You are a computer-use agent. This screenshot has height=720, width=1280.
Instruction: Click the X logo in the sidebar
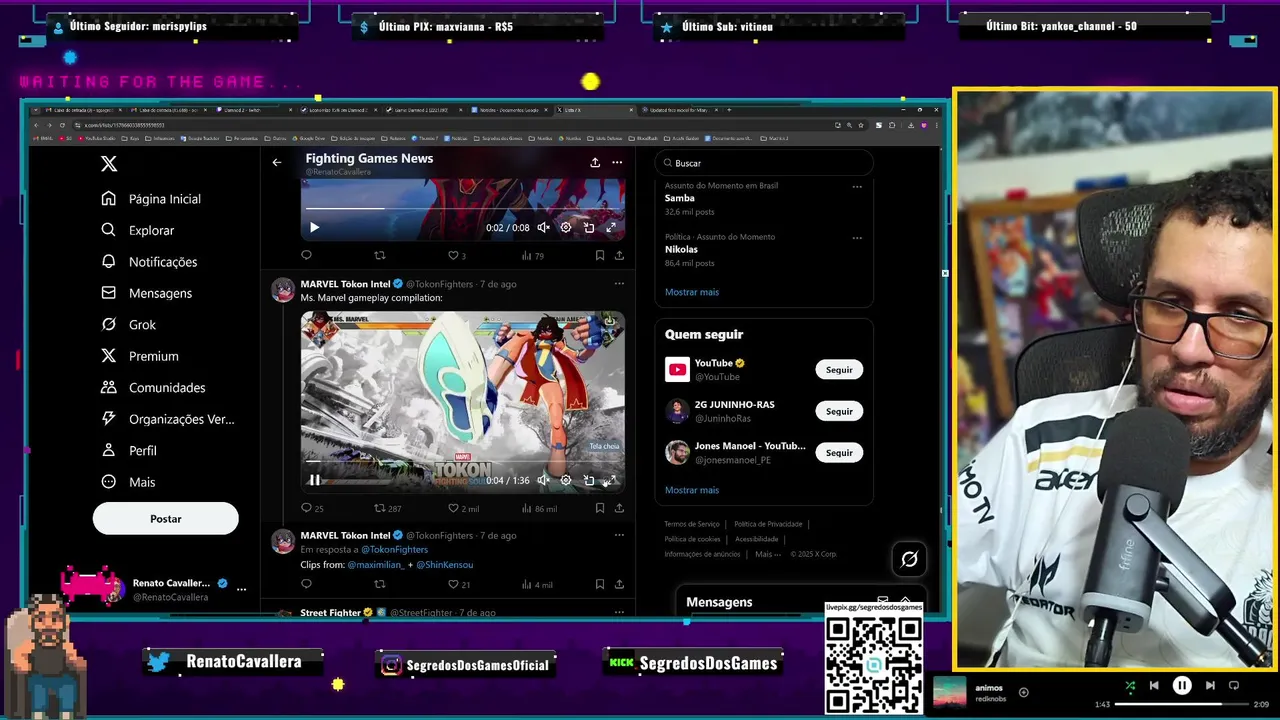109,164
